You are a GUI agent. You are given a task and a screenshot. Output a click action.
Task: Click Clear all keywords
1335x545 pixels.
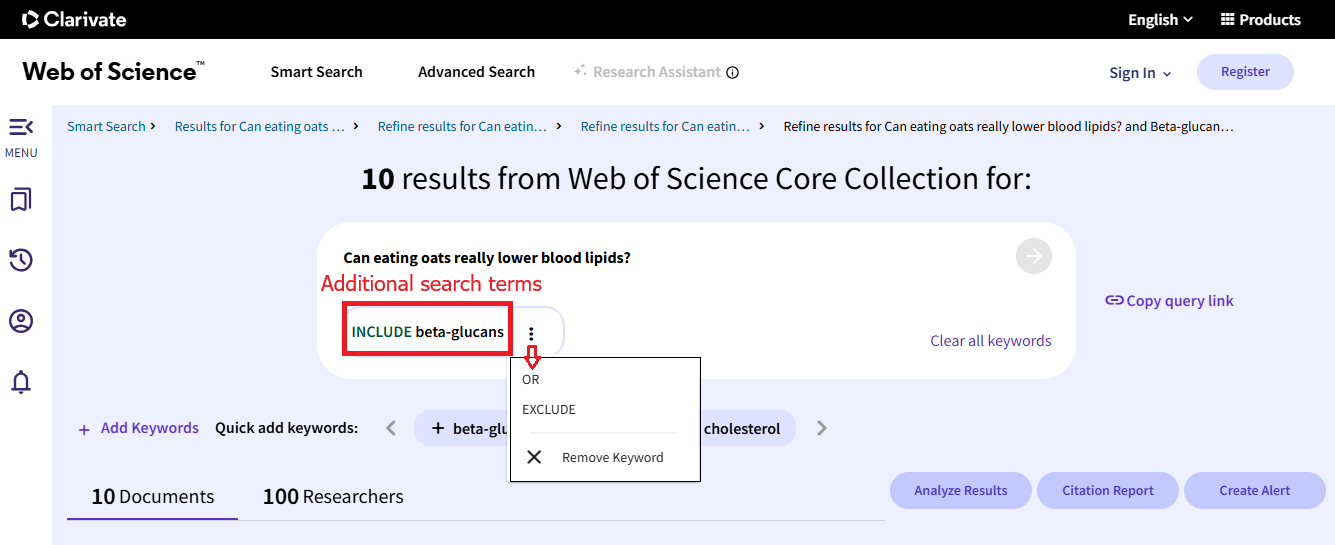(991, 340)
